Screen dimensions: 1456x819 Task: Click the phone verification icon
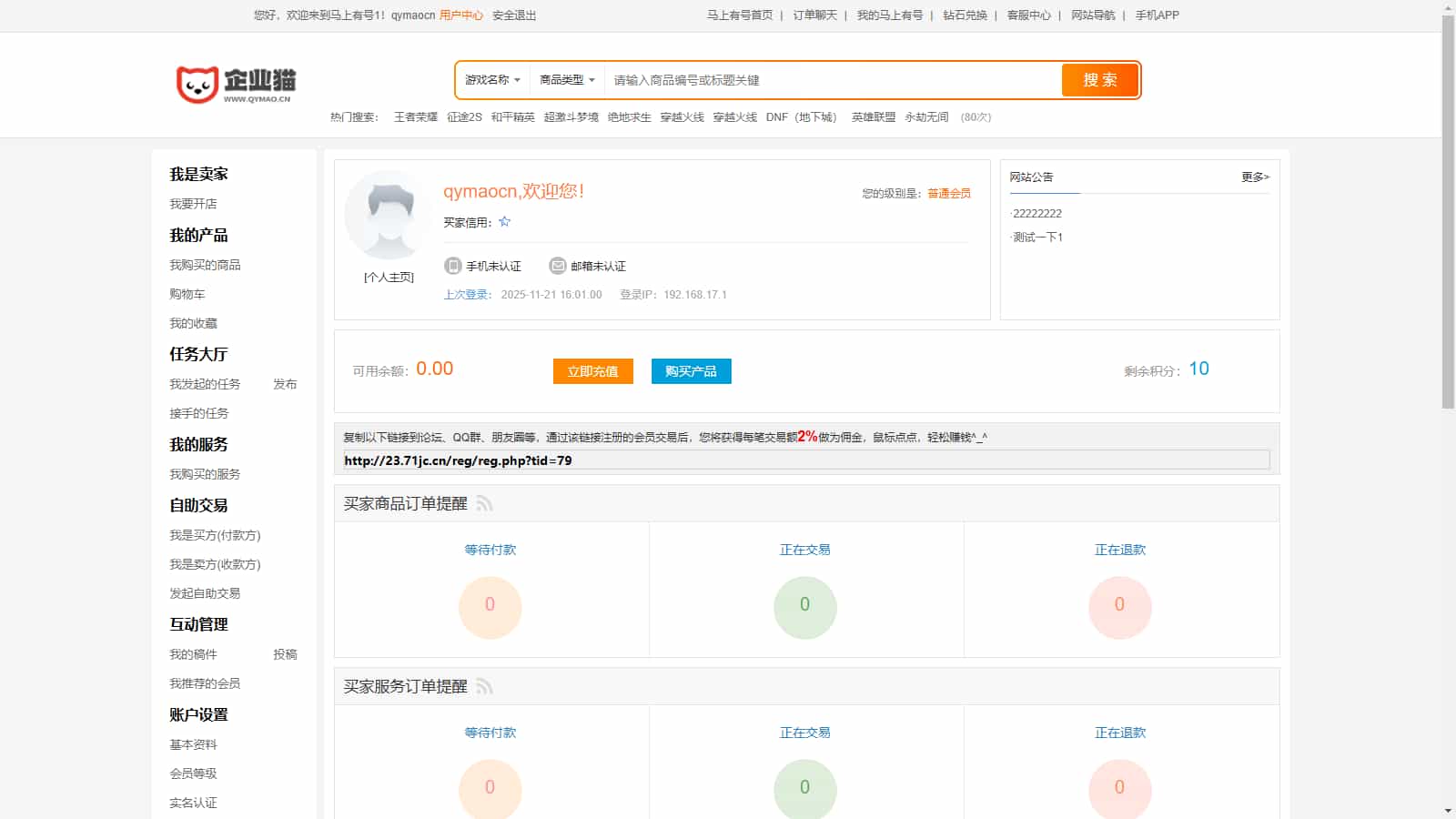[452, 266]
